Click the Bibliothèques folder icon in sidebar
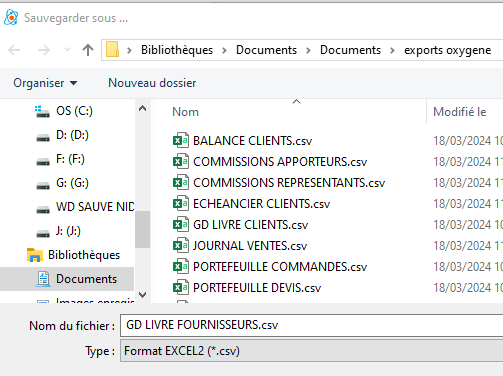503x376 pixels. [x=35, y=255]
